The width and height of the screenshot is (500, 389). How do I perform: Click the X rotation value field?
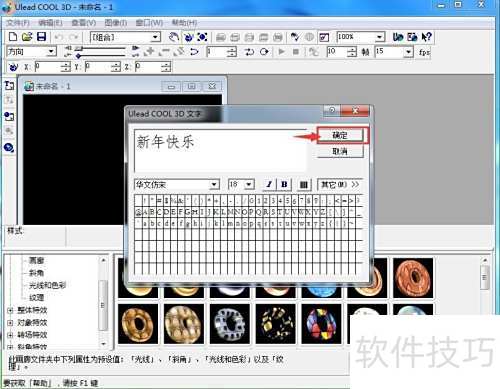click(49, 67)
